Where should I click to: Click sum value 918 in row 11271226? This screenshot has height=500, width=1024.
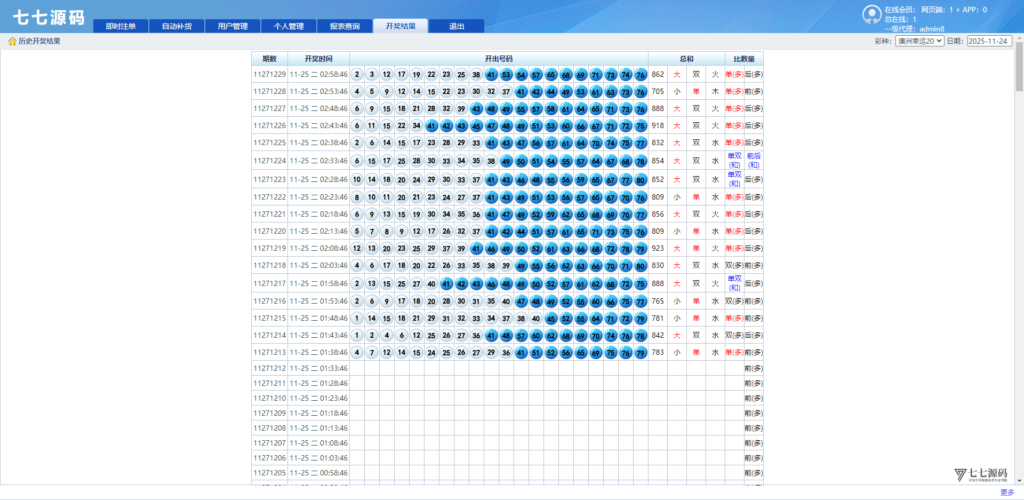point(658,125)
